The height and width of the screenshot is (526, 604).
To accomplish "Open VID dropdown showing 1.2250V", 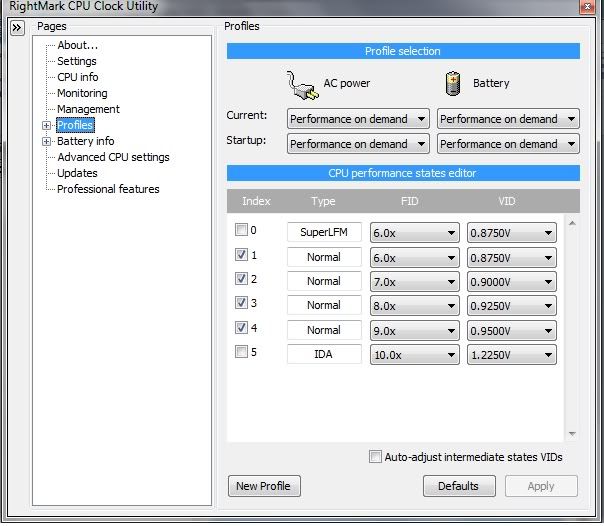I will tap(512, 355).
